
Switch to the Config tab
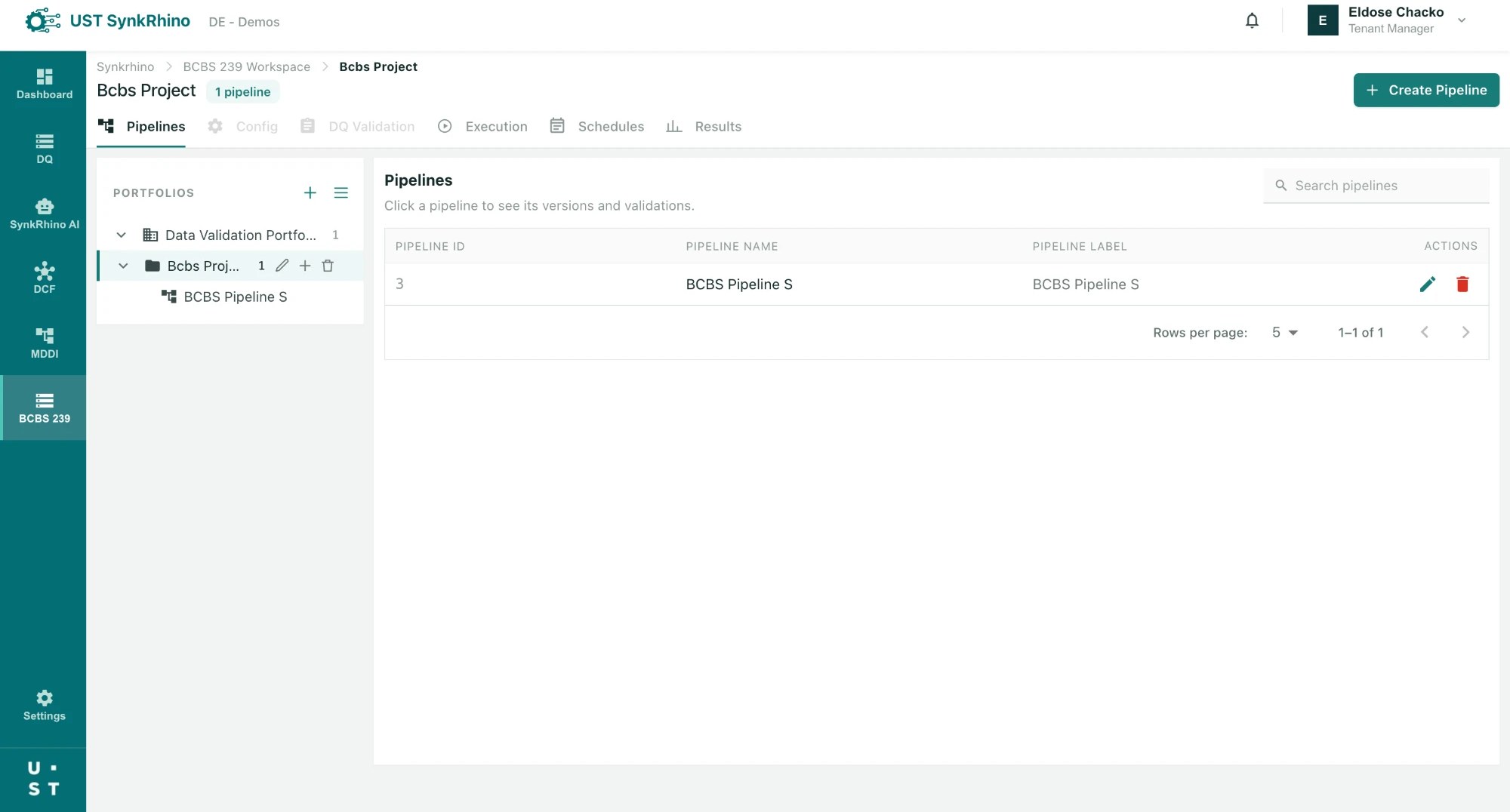point(243,127)
